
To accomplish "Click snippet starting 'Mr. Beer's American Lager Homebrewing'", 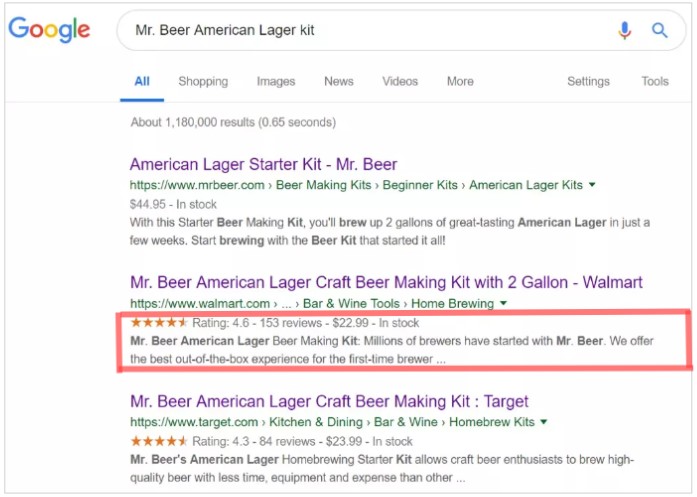I will [382, 469].
